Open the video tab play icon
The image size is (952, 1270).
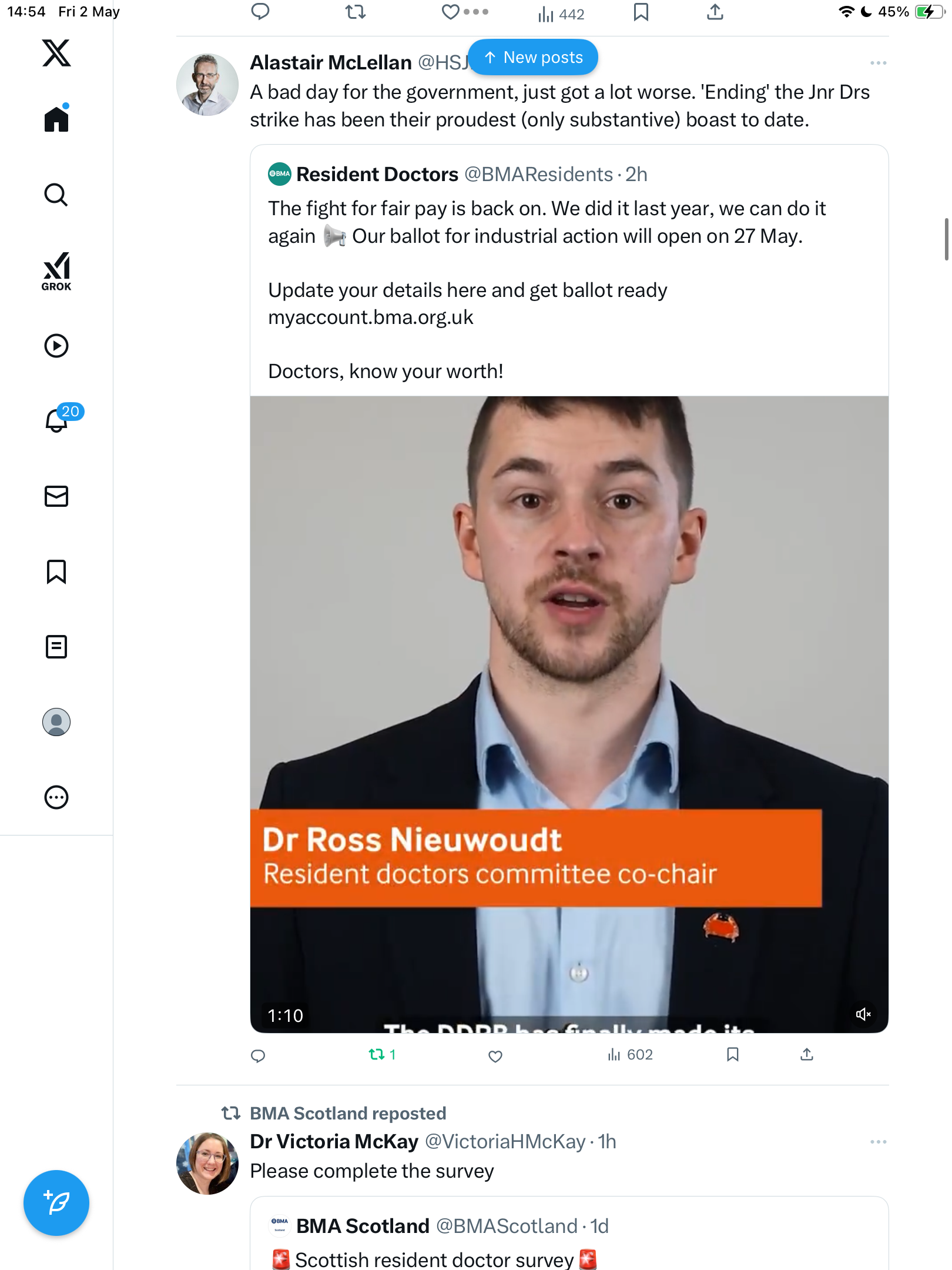coord(56,346)
